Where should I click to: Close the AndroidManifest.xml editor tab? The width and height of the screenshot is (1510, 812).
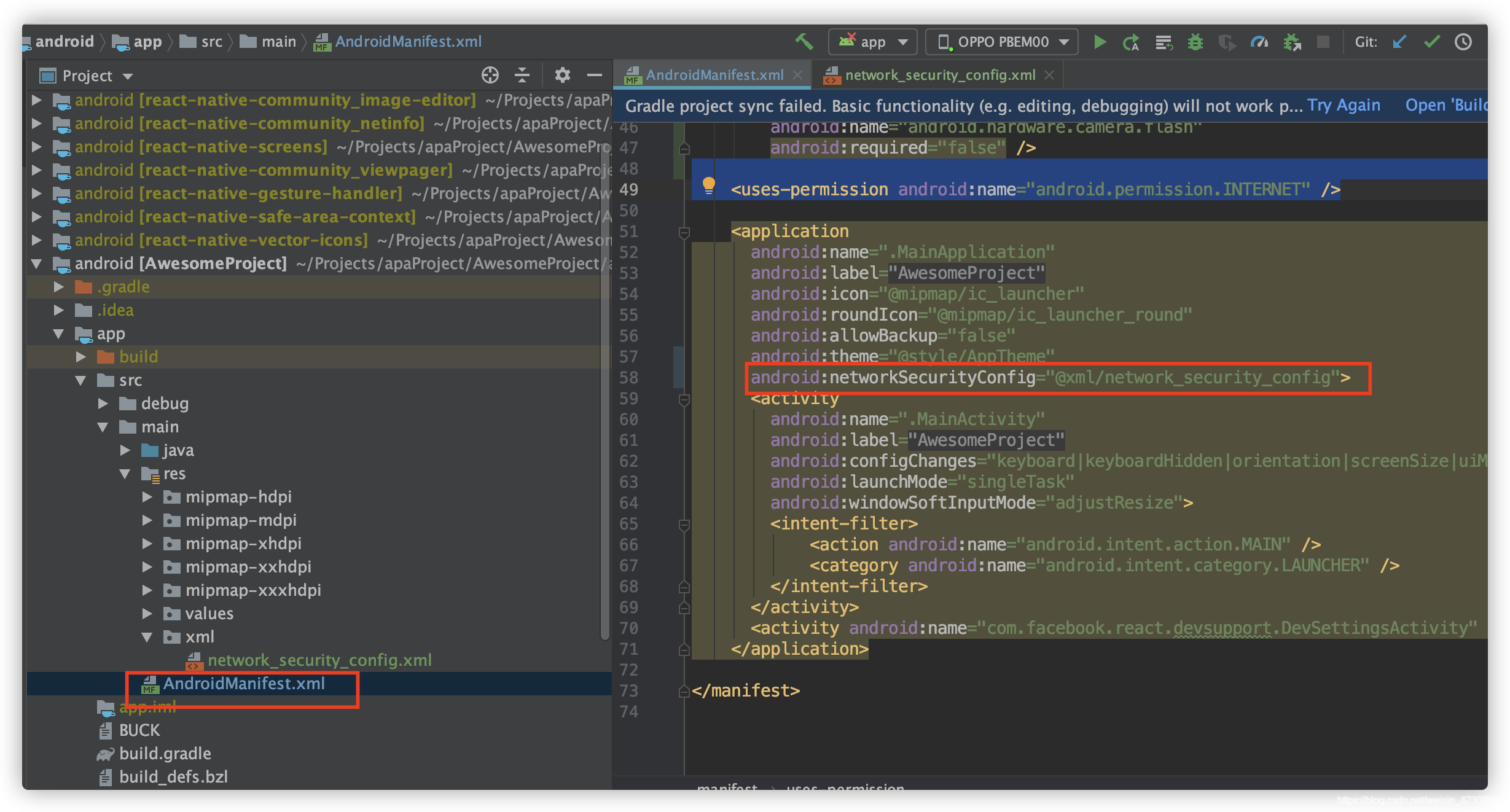tap(797, 75)
